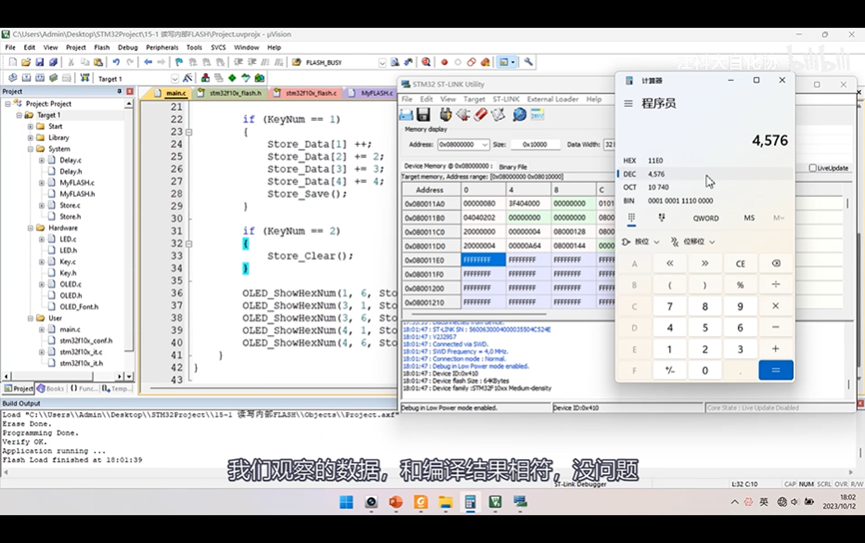This screenshot has width=865, height=543.
Task: Open Manage Project Items colored blocks icon
Action: (x=205, y=78)
